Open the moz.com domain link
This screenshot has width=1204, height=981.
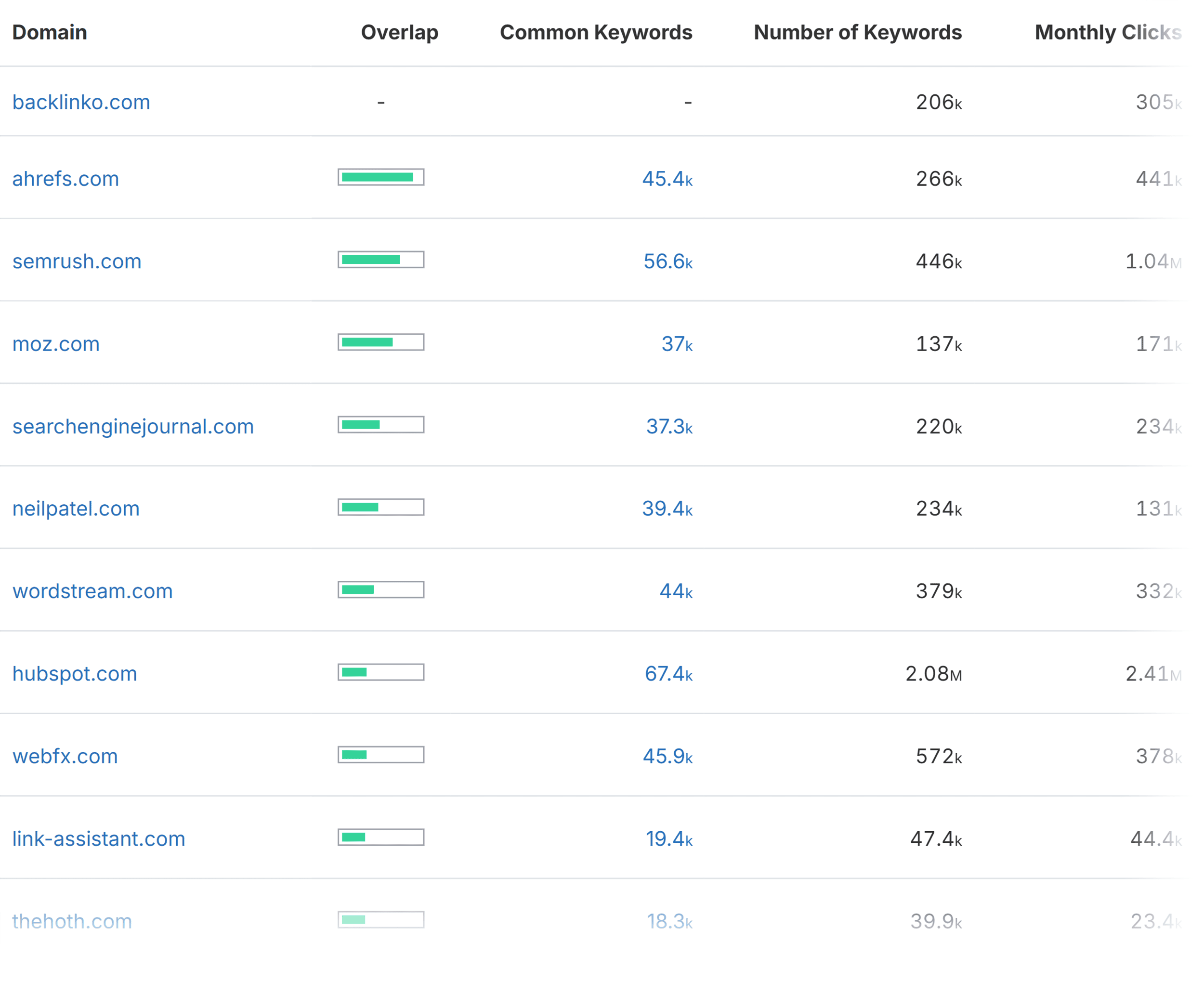click(x=56, y=343)
